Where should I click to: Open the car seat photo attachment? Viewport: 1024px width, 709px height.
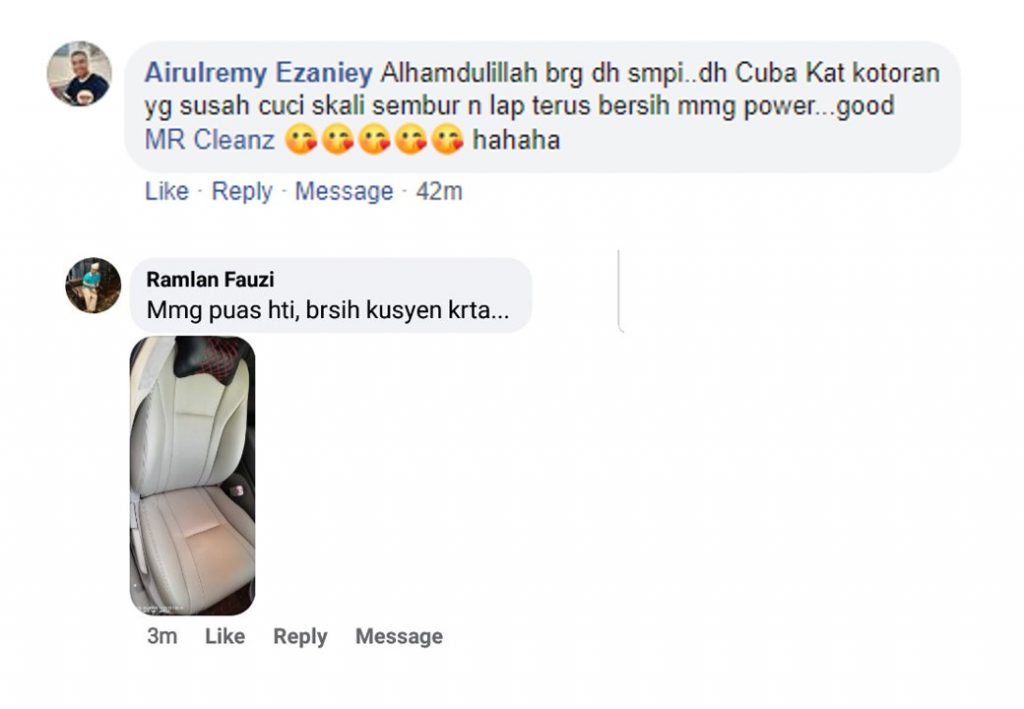193,476
